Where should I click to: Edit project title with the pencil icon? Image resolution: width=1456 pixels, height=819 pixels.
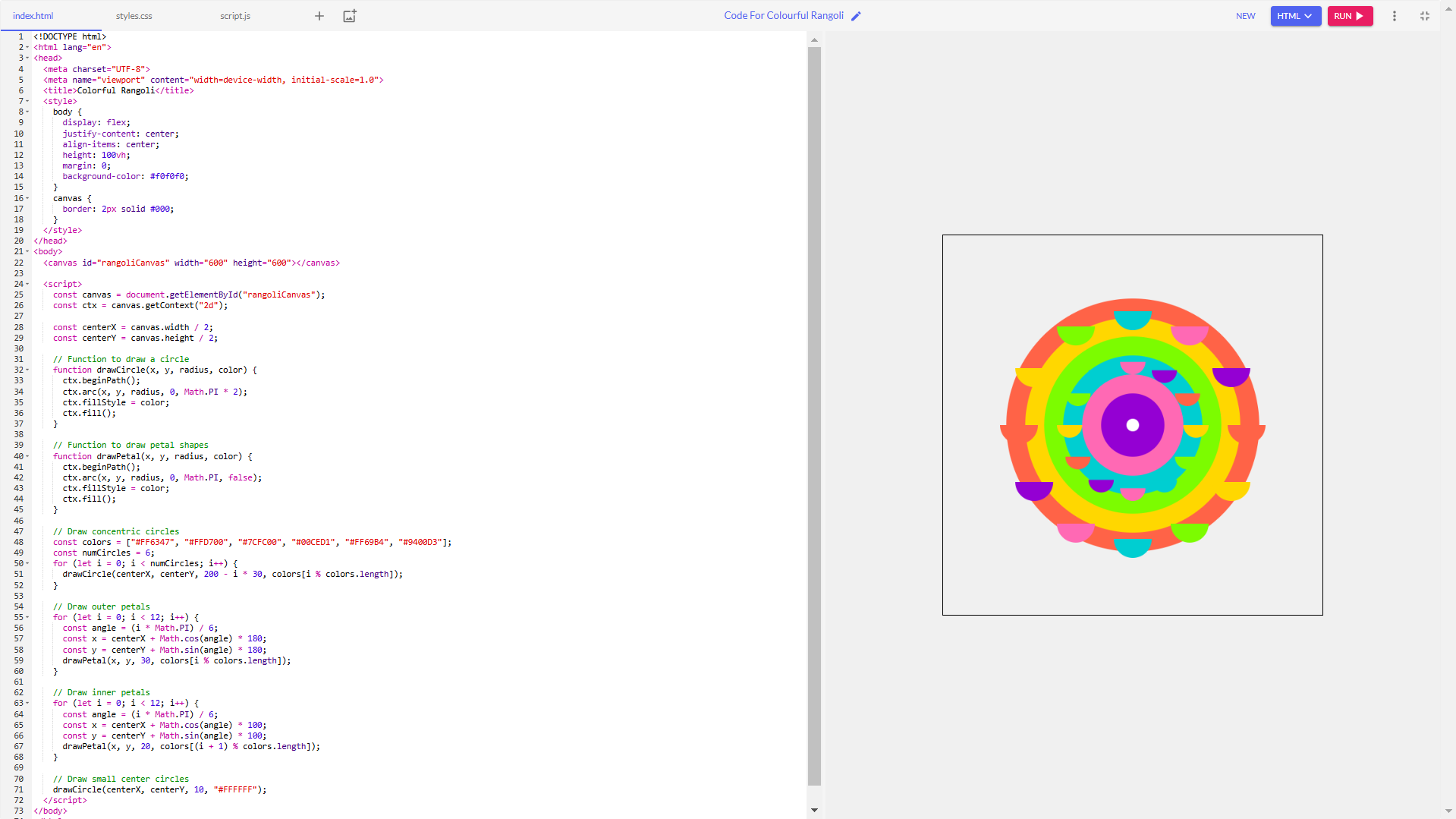(x=856, y=16)
